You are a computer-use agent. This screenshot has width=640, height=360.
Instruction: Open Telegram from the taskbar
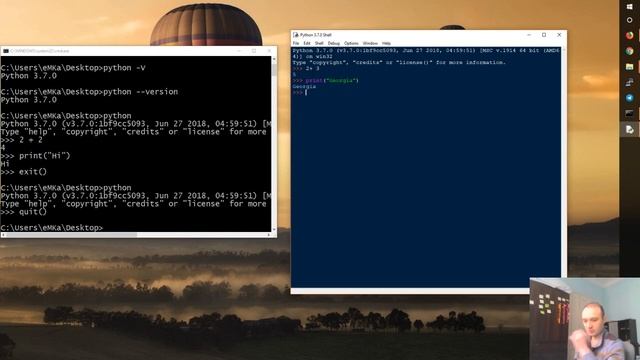coord(629,98)
